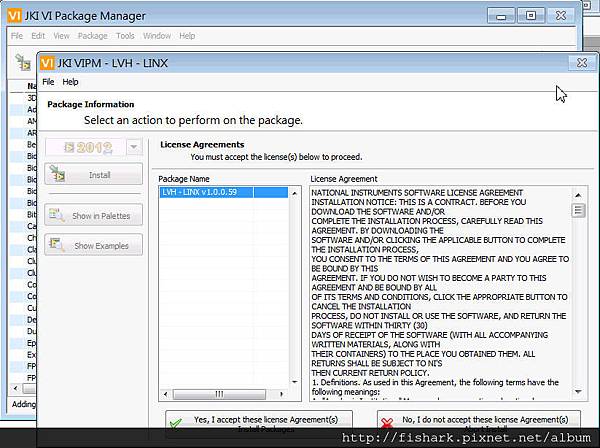Click Package Name horizontal scrollbar thumb
The image size is (600, 448).
(x=219, y=394)
